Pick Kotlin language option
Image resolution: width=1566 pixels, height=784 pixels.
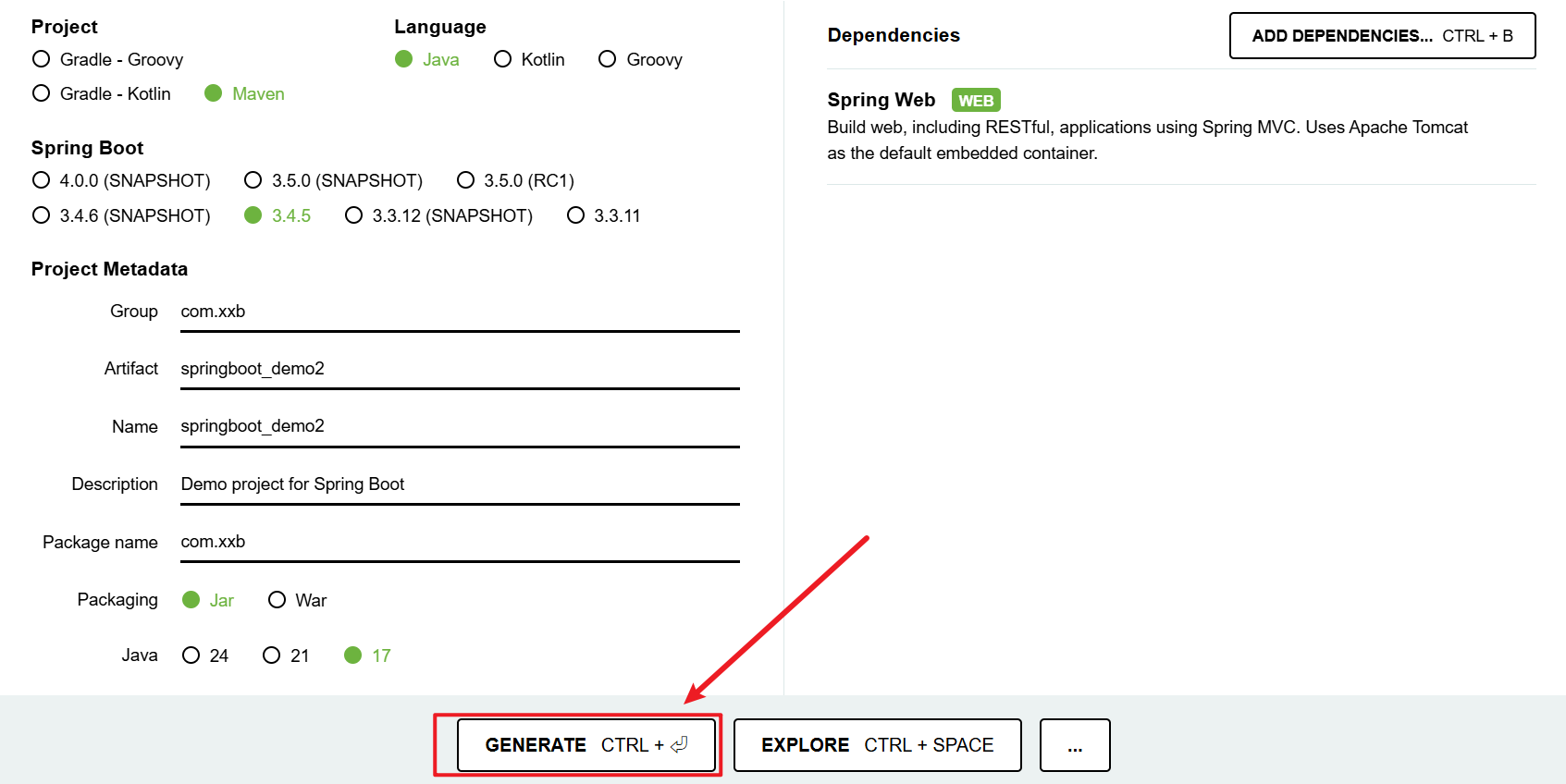[x=529, y=59]
